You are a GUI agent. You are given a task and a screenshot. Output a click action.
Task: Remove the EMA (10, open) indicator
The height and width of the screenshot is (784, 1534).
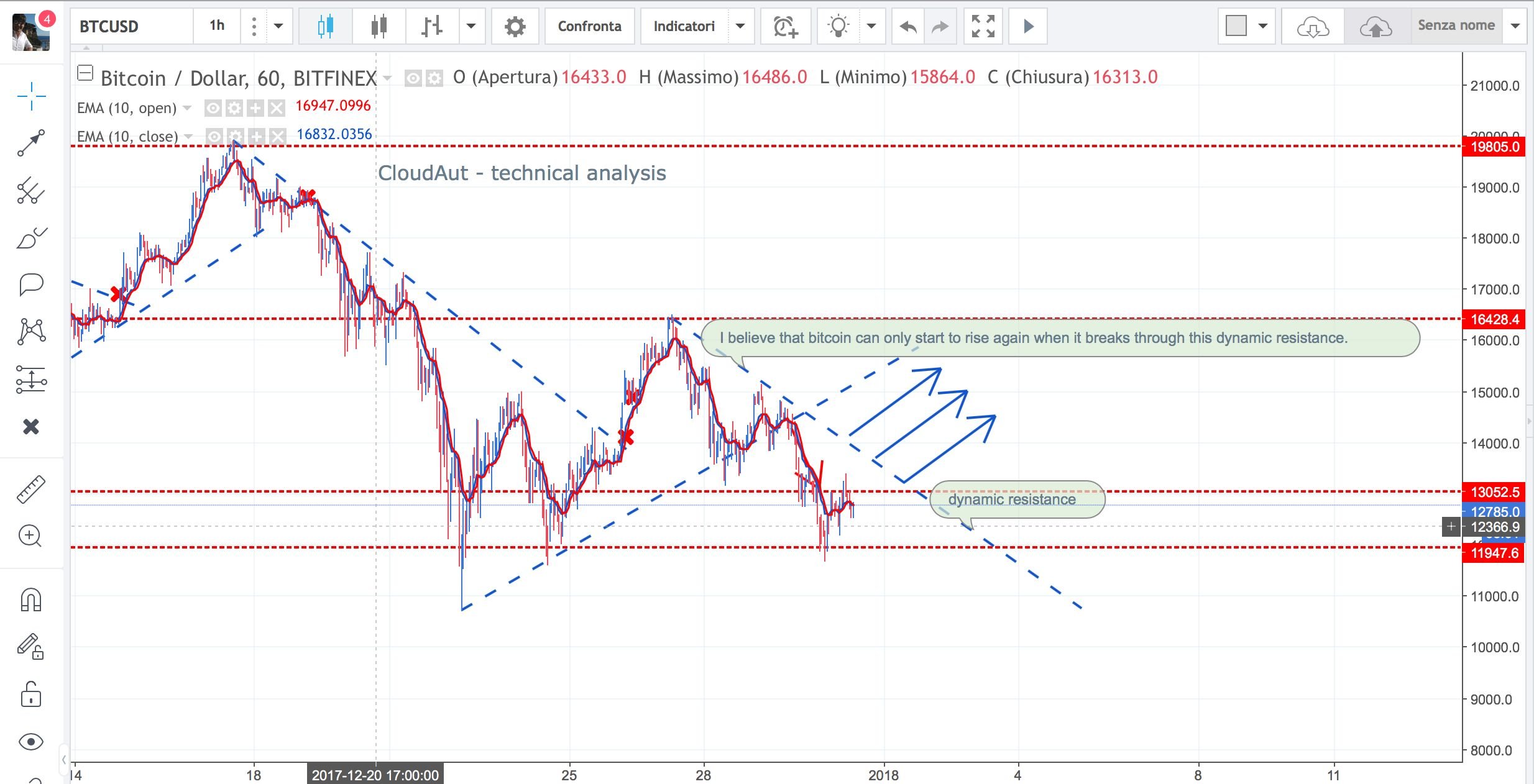click(277, 108)
